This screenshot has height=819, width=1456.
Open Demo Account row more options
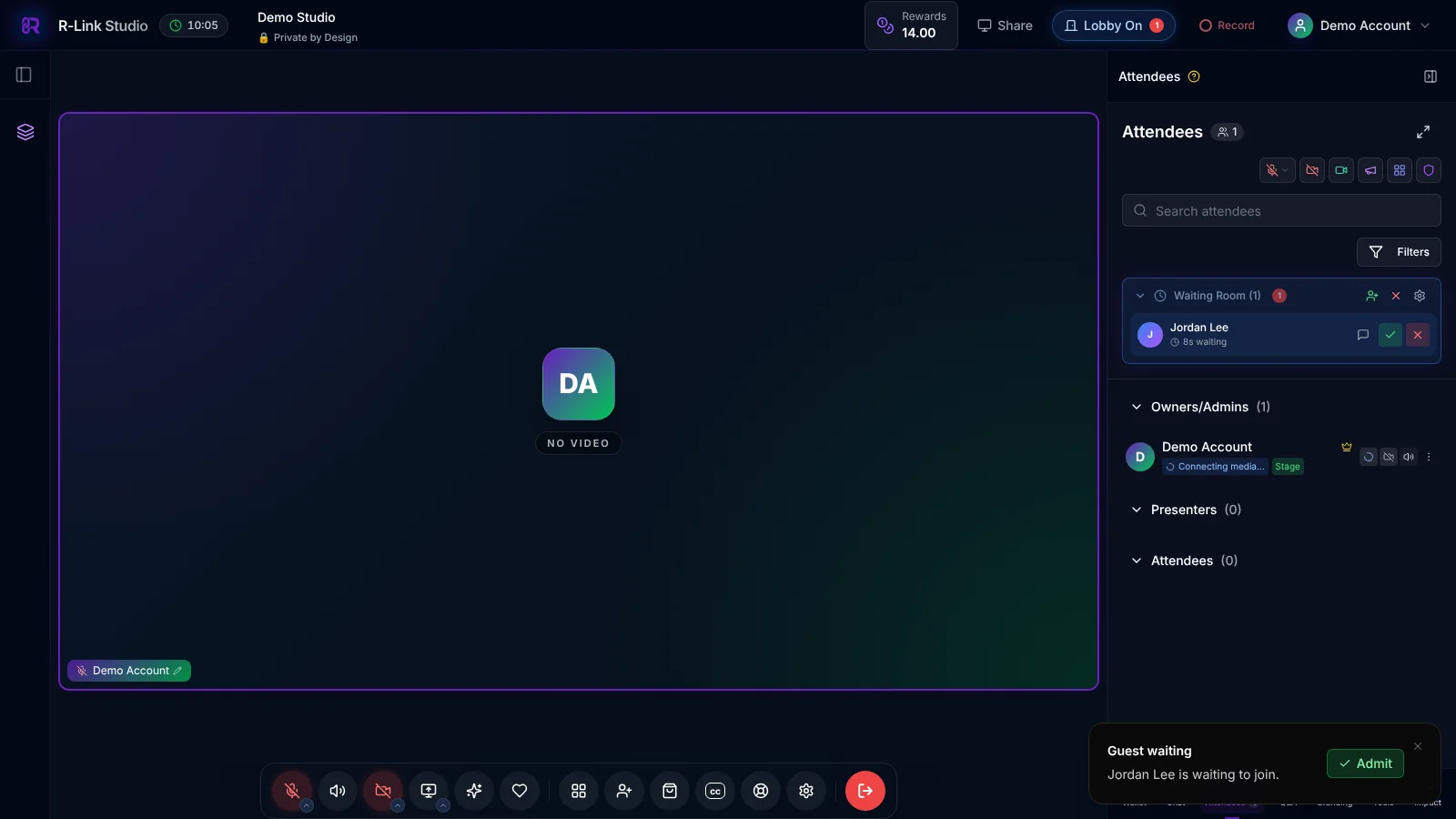click(x=1429, y=457)
